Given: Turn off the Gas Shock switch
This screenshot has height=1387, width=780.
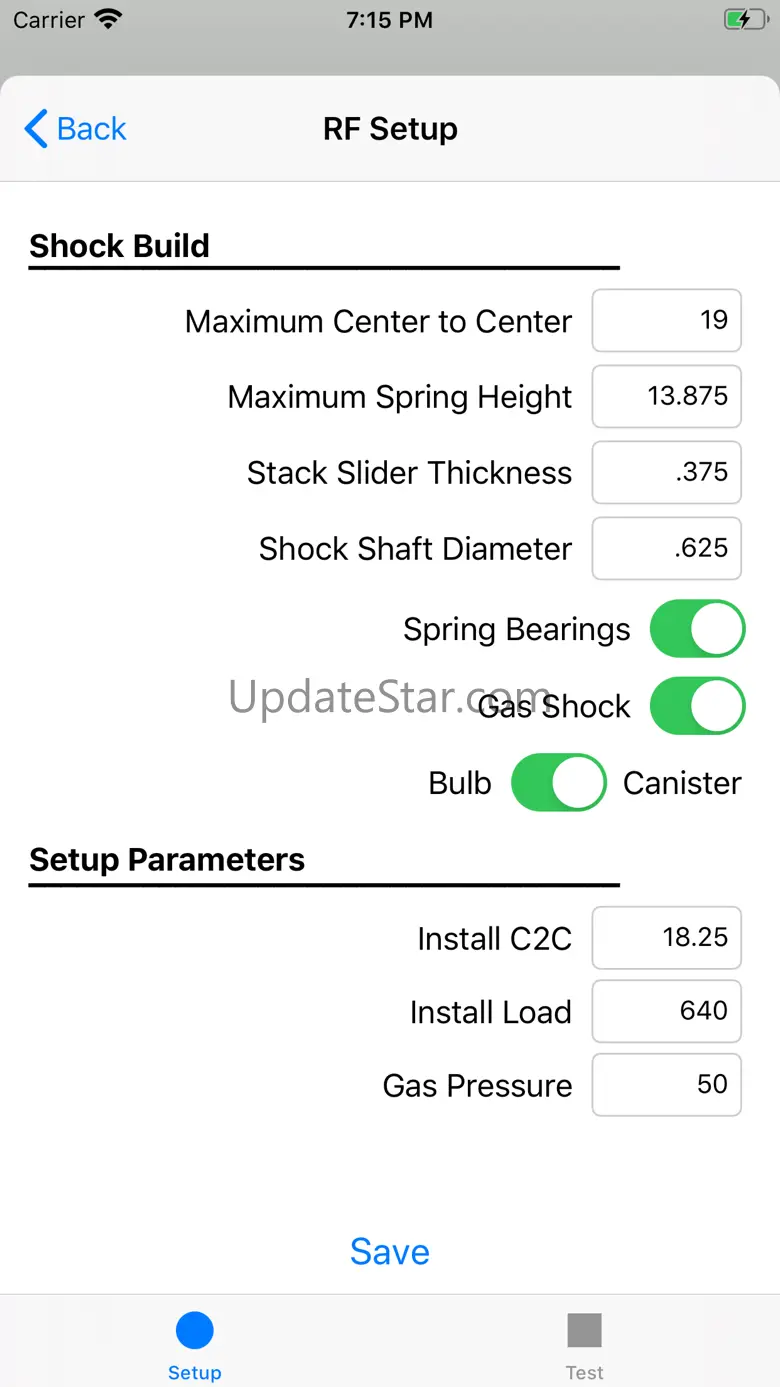Looking at the screenshot, I should pyautogui.click(x=697, y=706).
